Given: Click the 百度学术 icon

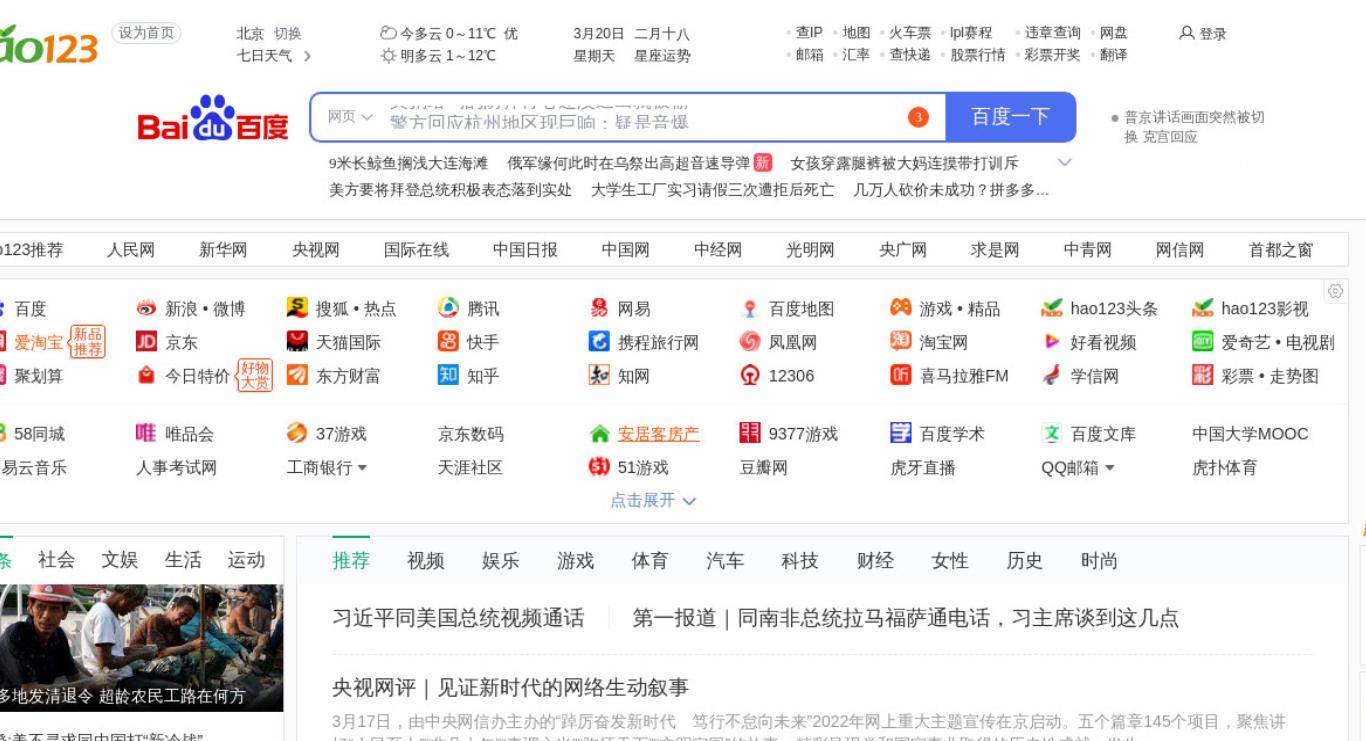Looking at the screenshot, I should tap(901, 433).
